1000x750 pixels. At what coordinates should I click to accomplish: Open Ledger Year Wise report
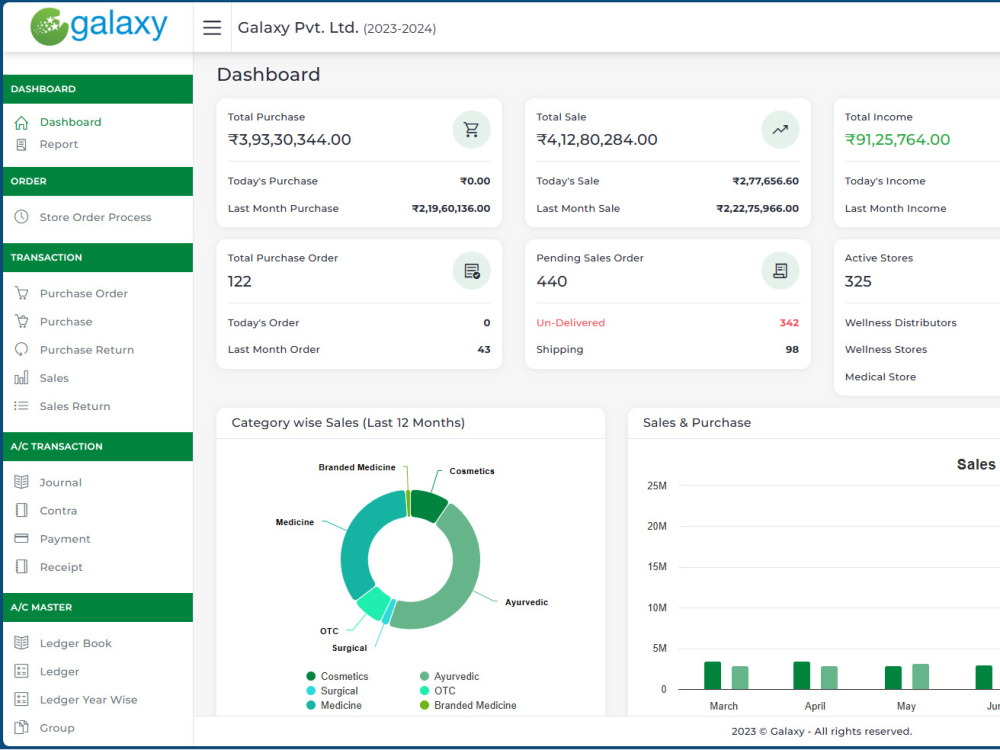pos(88,700)
